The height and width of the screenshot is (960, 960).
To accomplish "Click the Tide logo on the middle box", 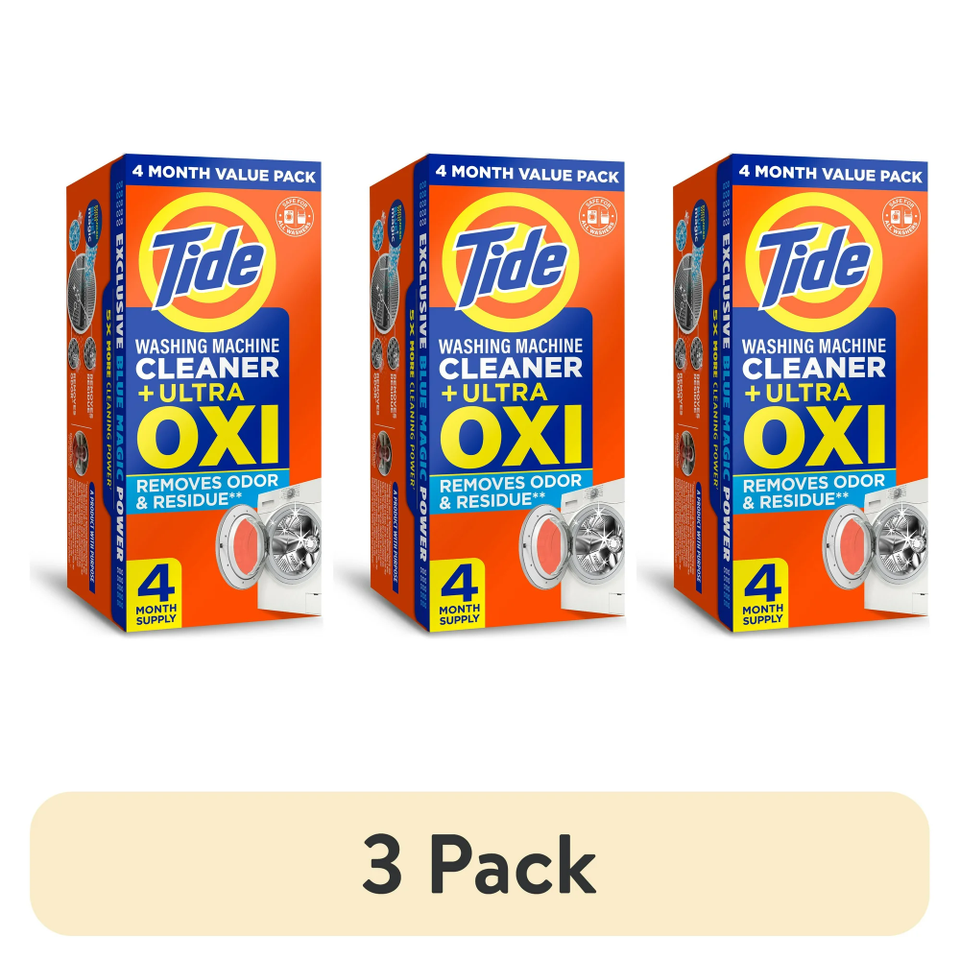I will tap(510, 262).
